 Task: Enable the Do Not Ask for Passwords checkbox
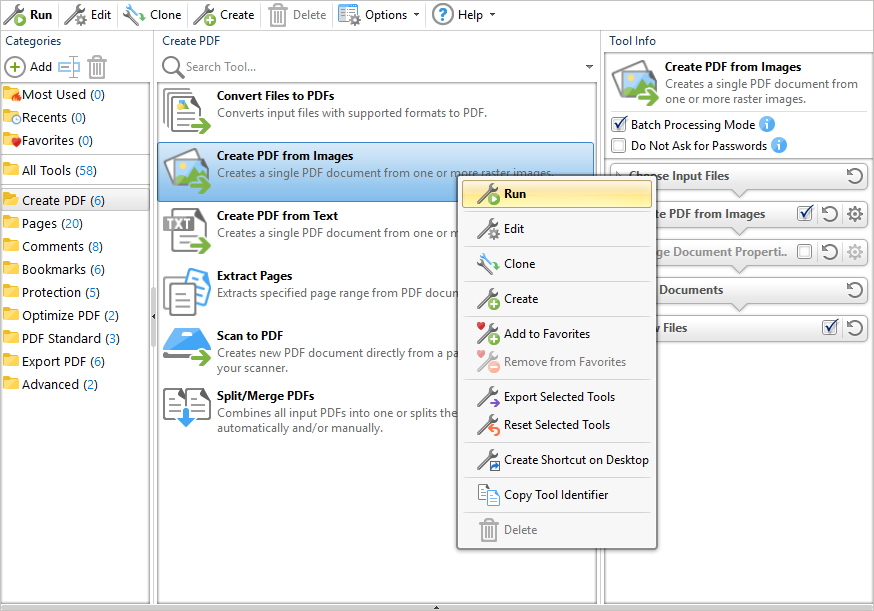[619, 146]
